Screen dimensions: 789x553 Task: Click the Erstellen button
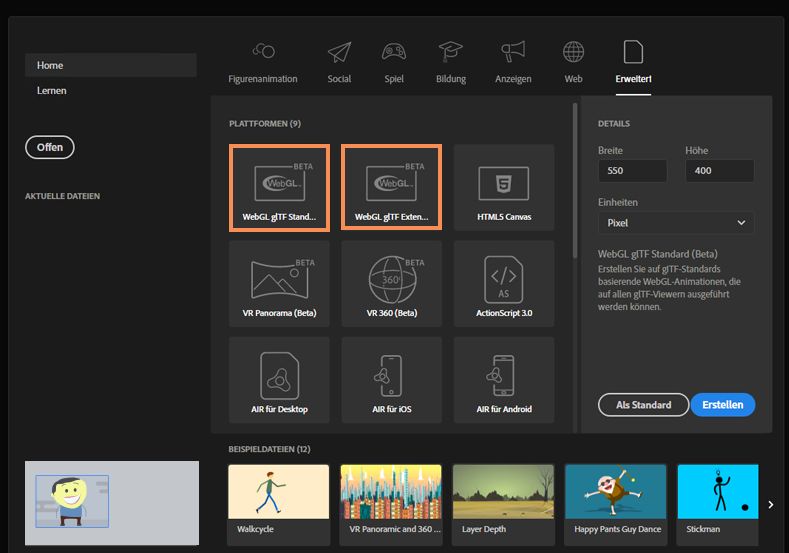(723, 405)
